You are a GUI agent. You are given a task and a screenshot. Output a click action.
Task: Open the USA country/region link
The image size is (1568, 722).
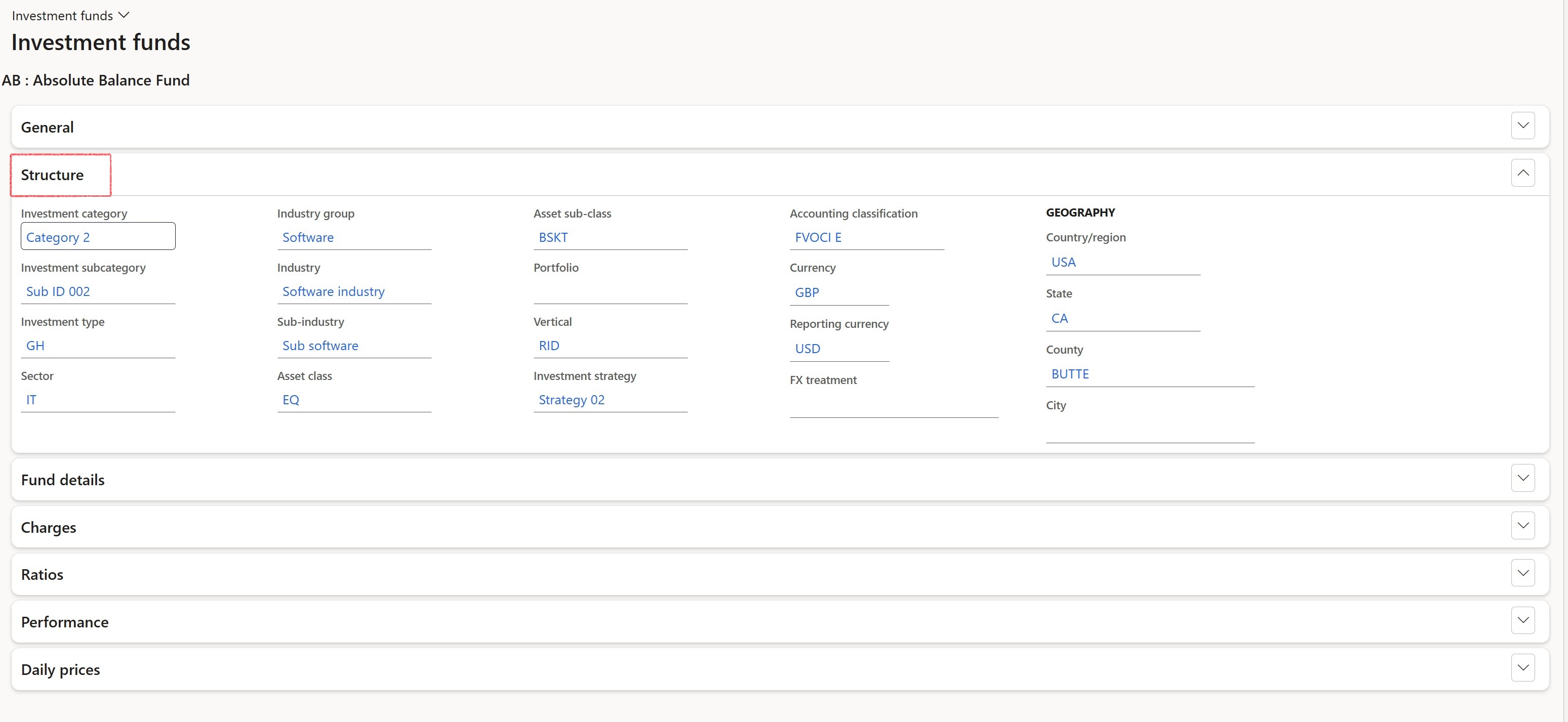pyautogui.click(x=1063, y=262)
